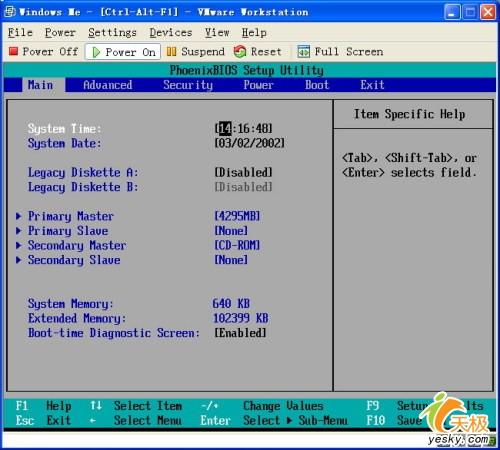This screenshot has width=500, height=450.
Task: Click the Boot-time Diagnostic Screen label
Action: (114, 333)
